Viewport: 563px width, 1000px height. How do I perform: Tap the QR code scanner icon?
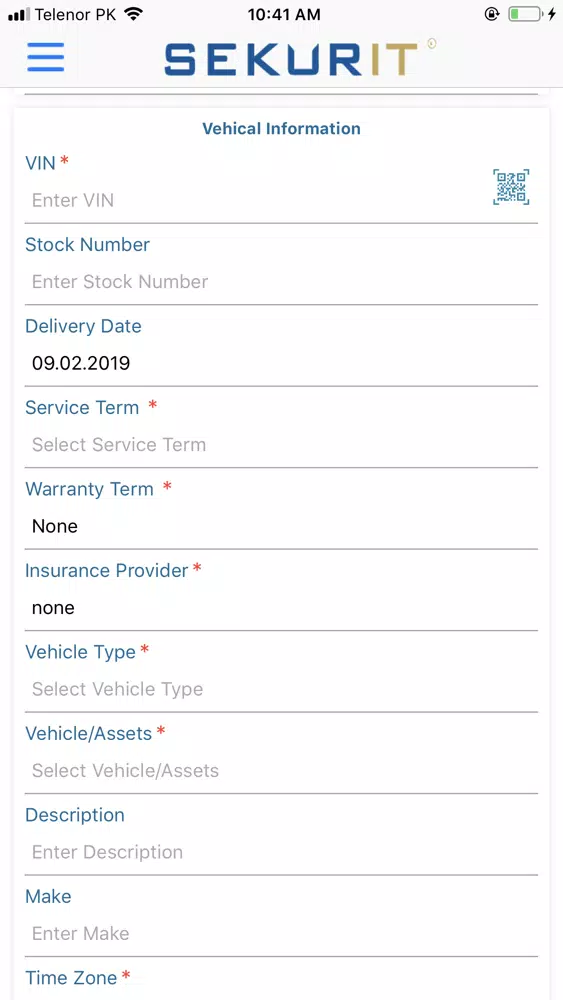511,187
